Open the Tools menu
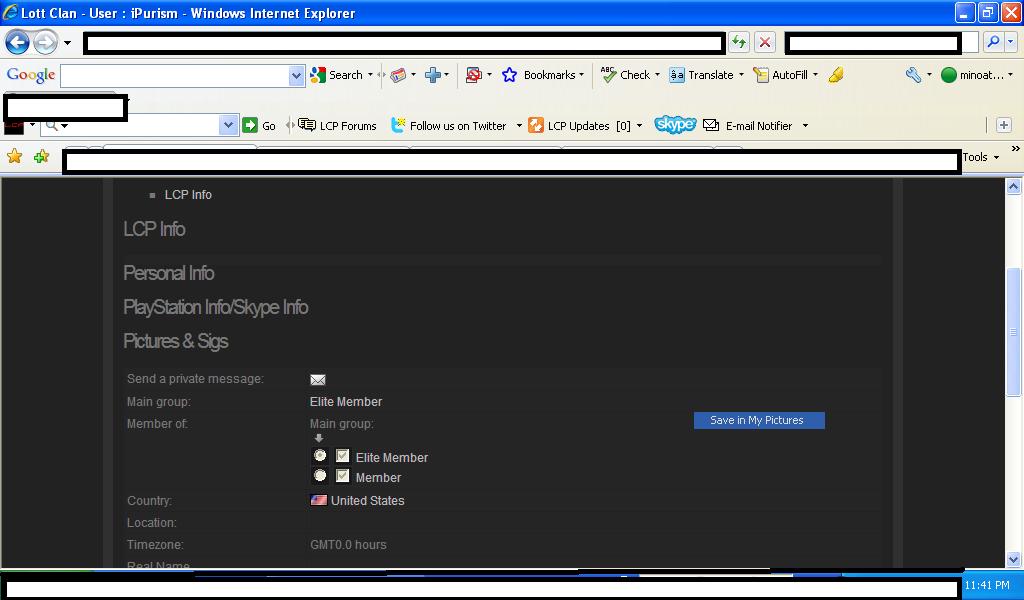Image resolution: width=1024 pixels, height=600 pixels. pyautogui.click(x=980, y=157)
